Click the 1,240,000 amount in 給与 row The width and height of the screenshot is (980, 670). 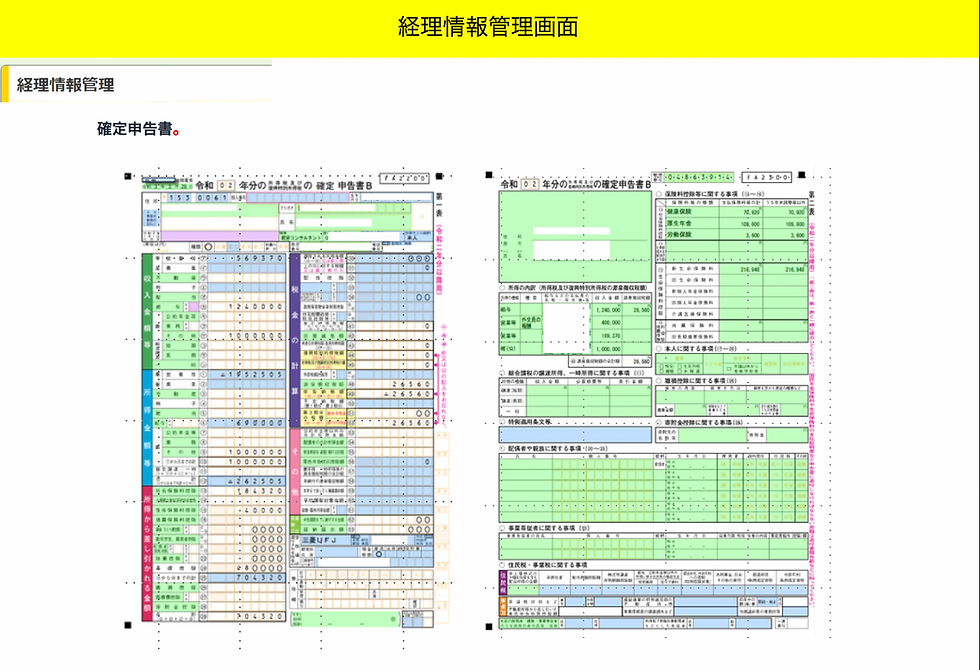point(608,309)
